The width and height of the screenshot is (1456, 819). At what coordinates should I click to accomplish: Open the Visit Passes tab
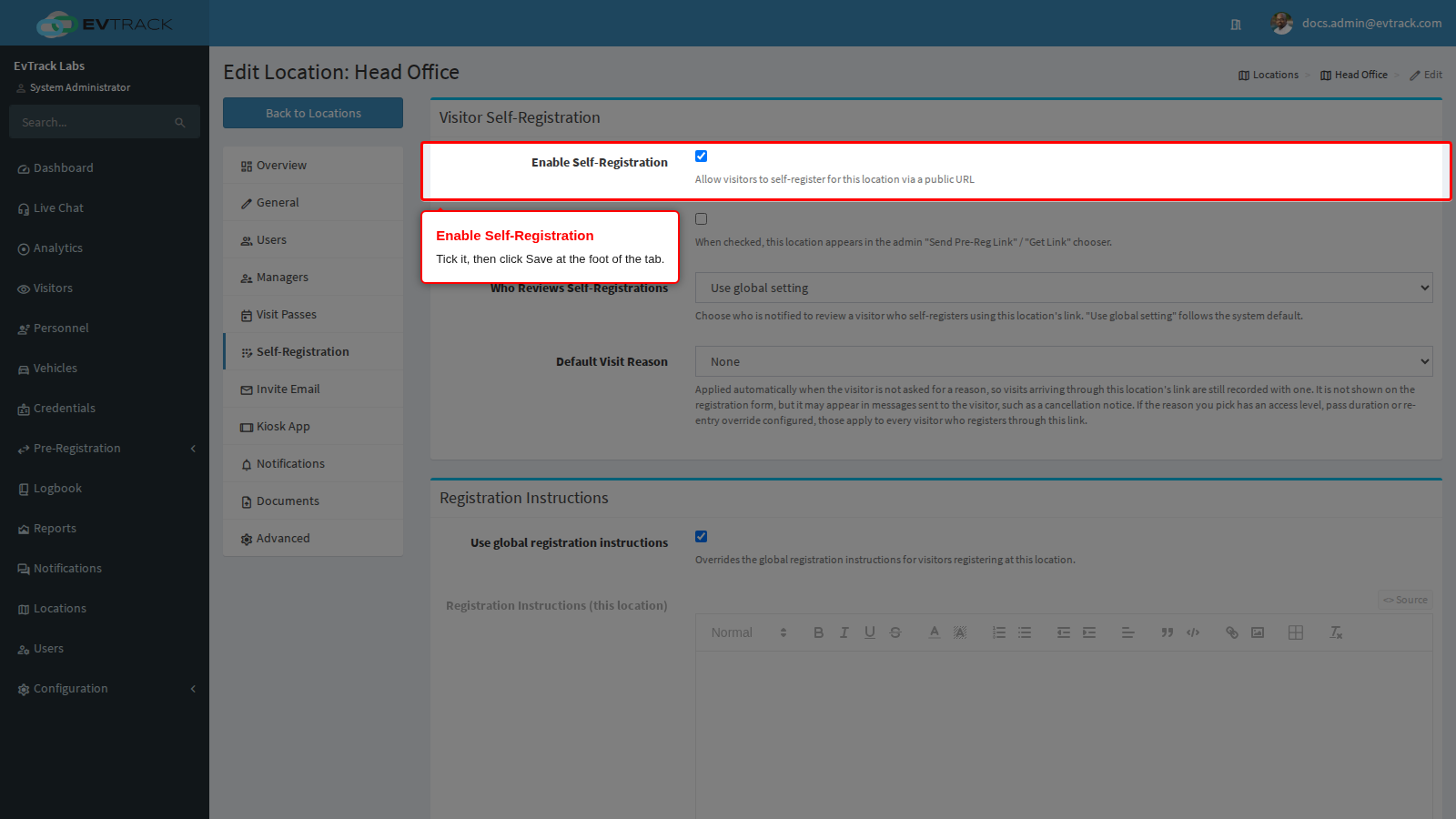pos(313,315)
